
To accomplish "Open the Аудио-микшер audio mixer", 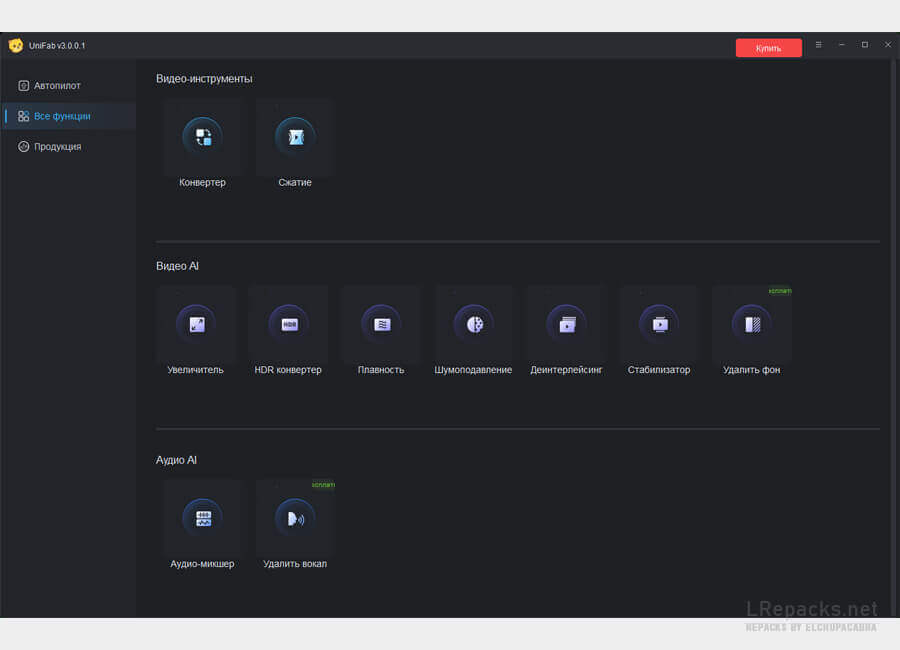I will tap(203, 518).
